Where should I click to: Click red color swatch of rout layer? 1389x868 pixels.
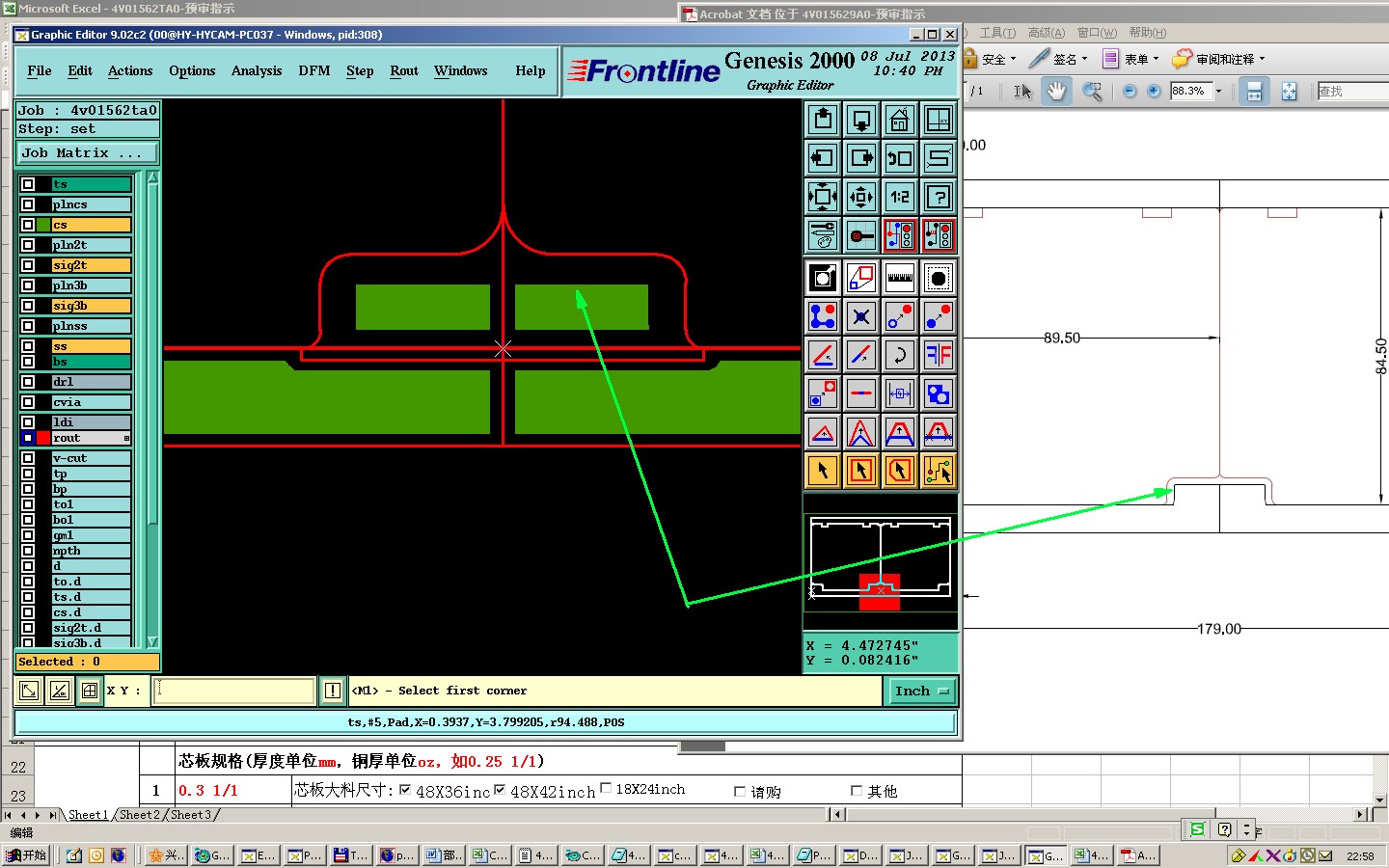[x=43, y=438]
